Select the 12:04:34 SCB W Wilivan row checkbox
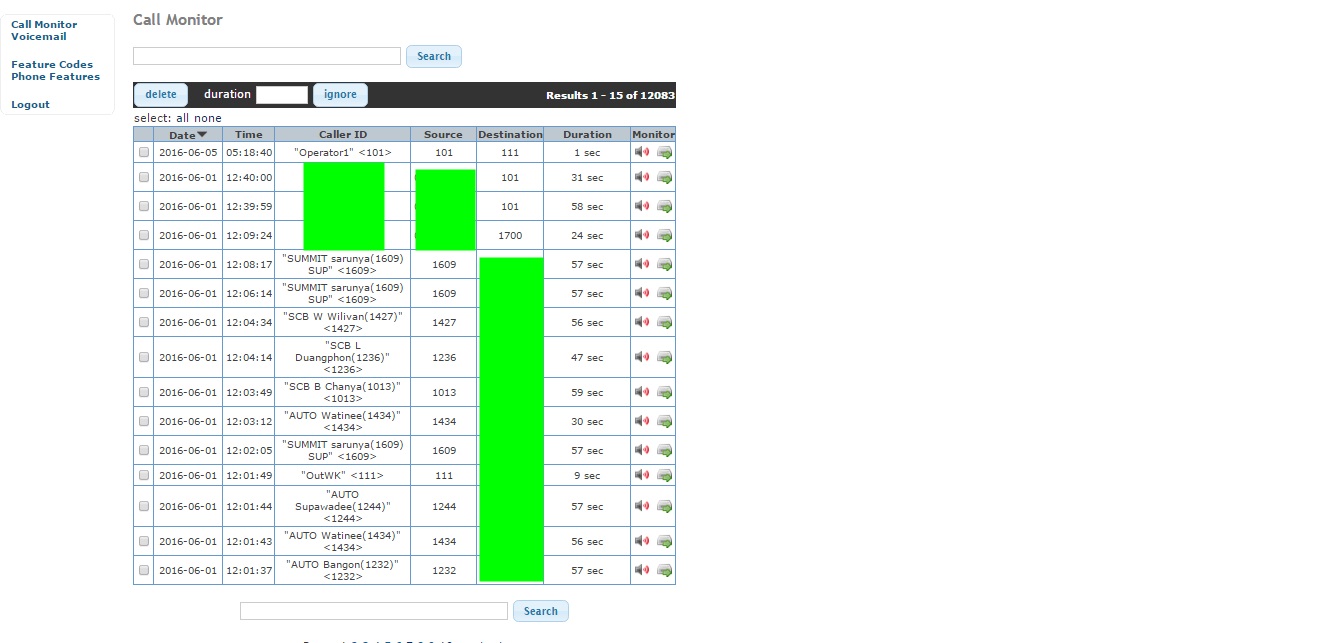This screenshot has width=1340, height=643. click(144, 322)
